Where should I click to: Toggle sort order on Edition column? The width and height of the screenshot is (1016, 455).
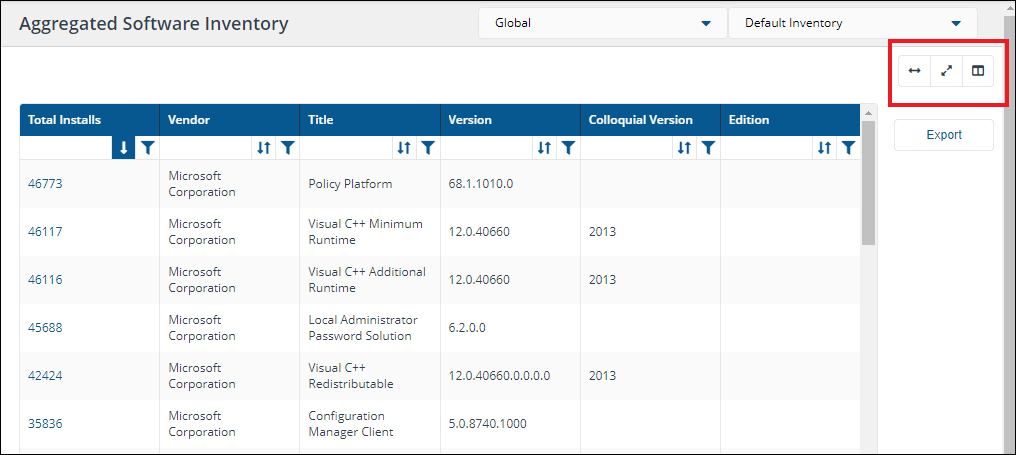point(824,148)
